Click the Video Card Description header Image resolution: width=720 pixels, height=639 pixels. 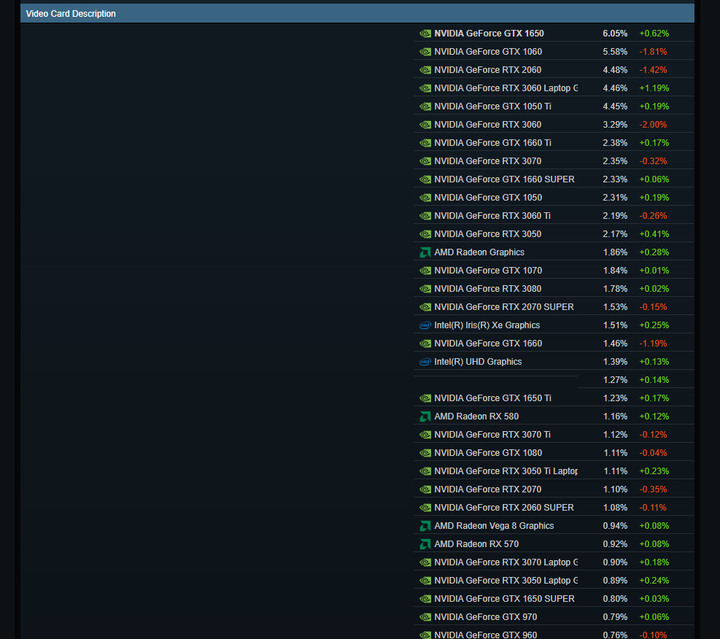(x=357, y=14)
